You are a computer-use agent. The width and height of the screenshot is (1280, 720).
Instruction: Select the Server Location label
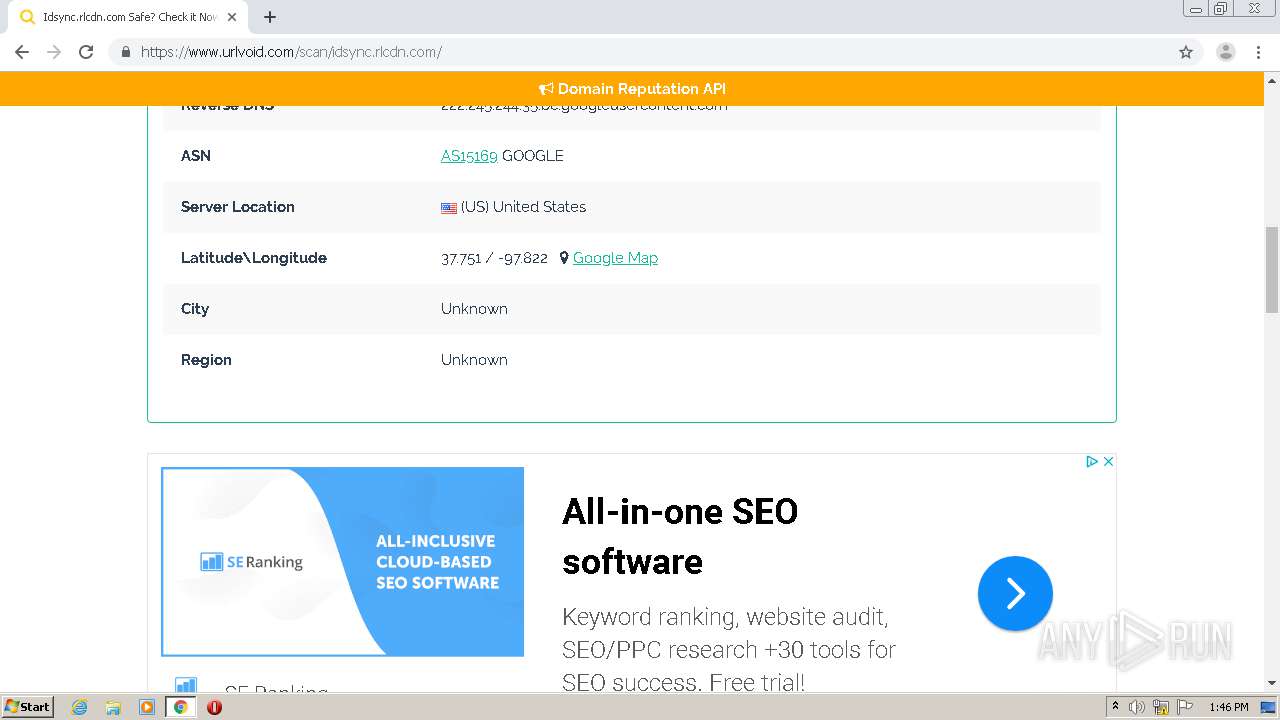(x=238, y=207)
